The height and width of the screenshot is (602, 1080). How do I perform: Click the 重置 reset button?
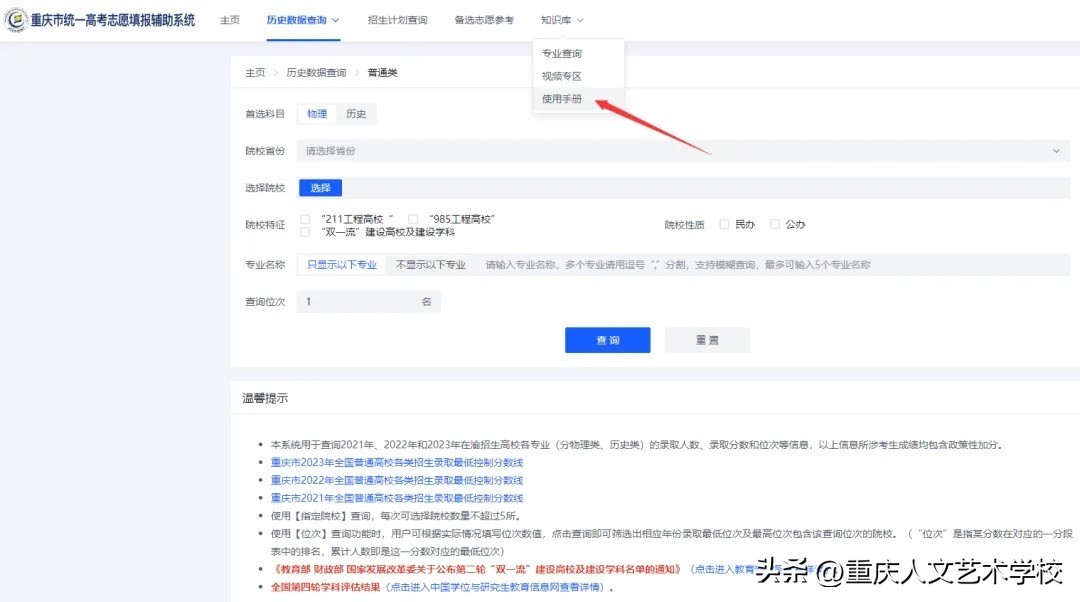click(707, 340)
